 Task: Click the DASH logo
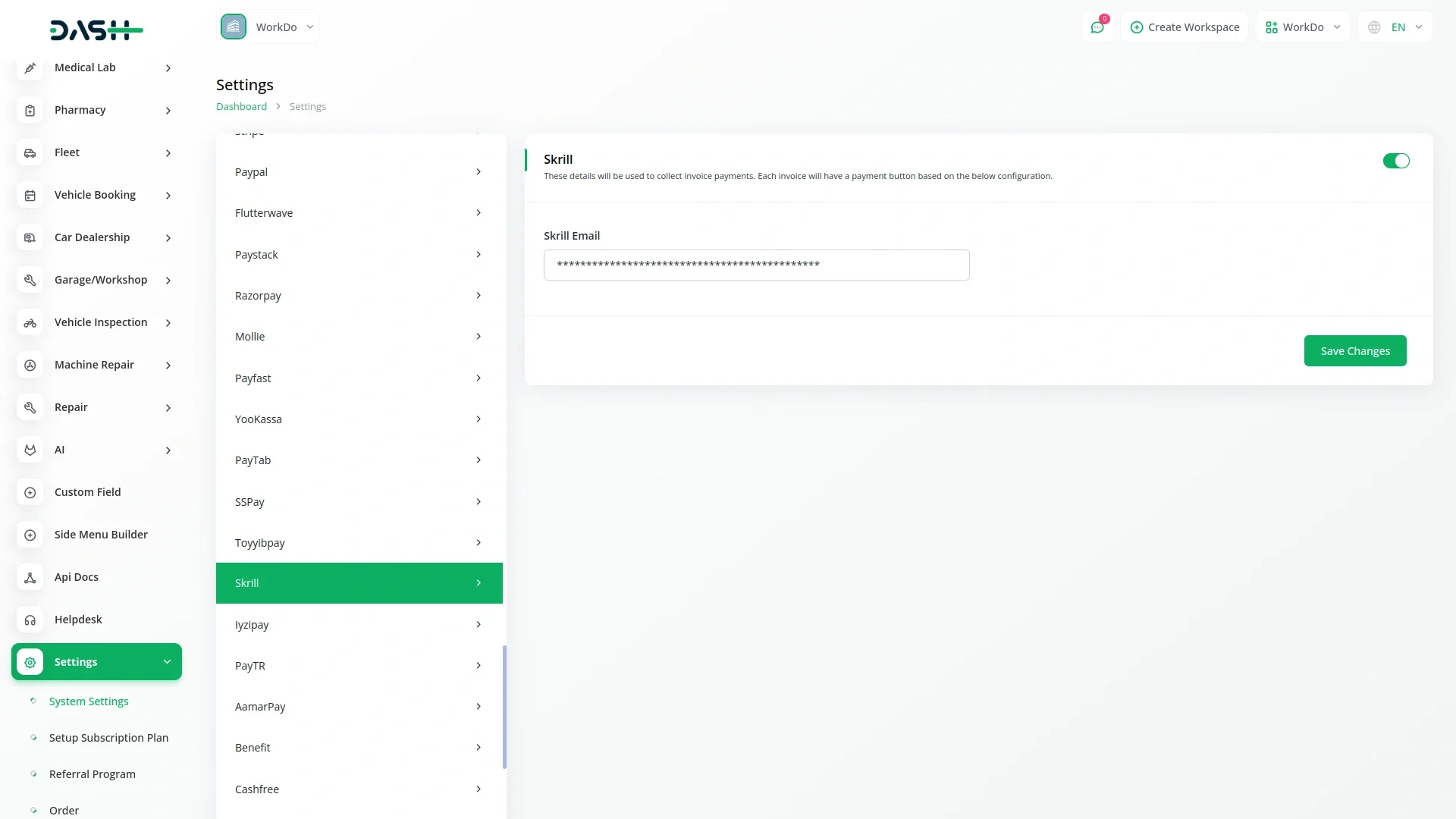pyautogui.click(x=96, y=30)
